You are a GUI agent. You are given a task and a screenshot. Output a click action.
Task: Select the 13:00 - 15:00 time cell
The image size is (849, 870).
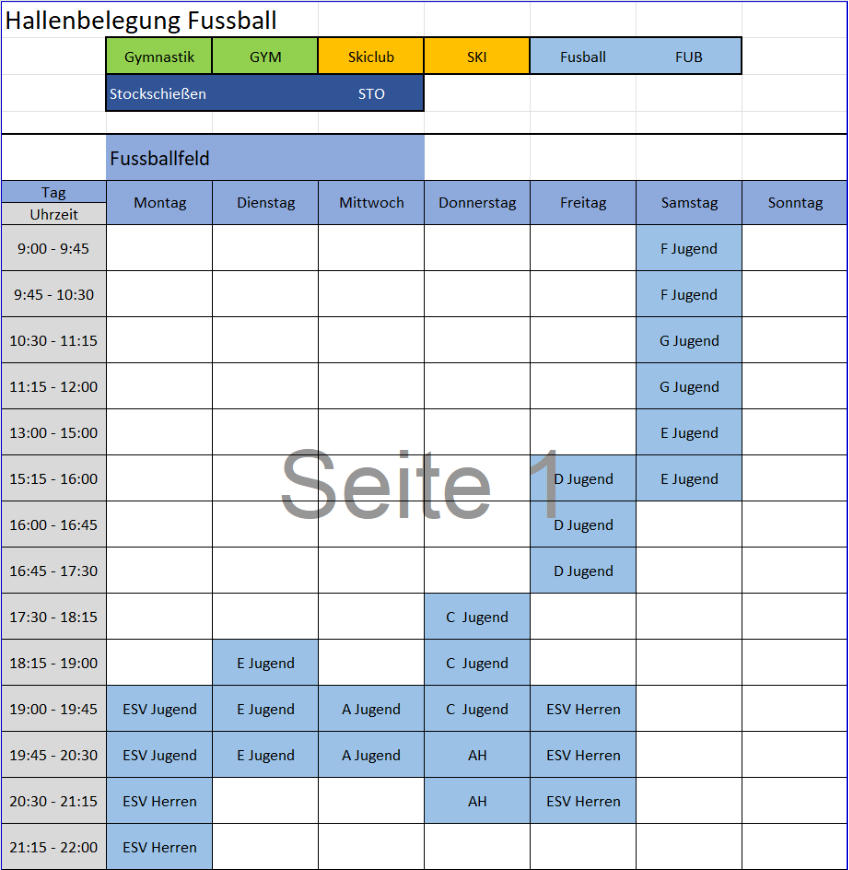pos(53,432)
